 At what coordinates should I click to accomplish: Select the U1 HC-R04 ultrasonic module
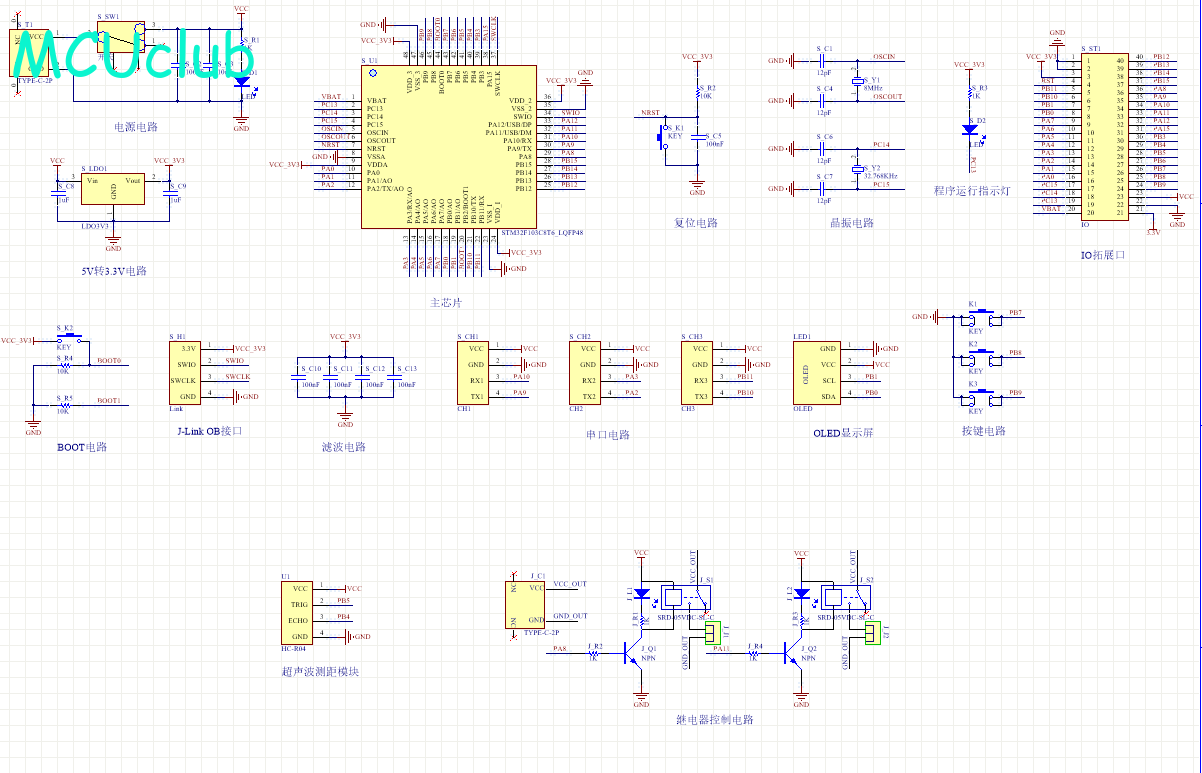pyautogui.click(x=299, y=612)
